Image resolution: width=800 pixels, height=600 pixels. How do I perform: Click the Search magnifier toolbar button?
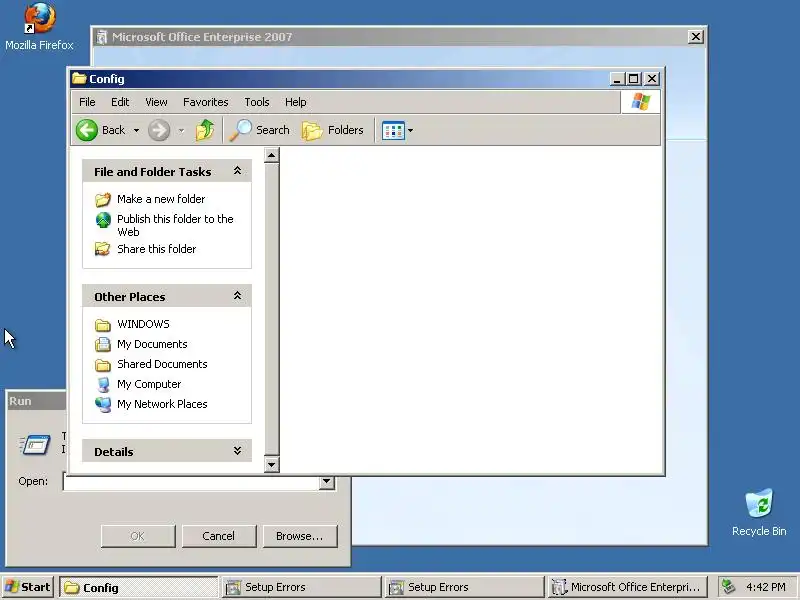tap(259, 130)
